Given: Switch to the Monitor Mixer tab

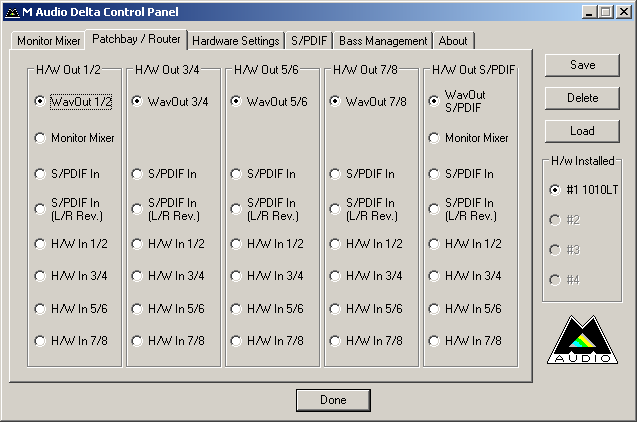Looking at the screenshot, I should click(x=48, y=41).
